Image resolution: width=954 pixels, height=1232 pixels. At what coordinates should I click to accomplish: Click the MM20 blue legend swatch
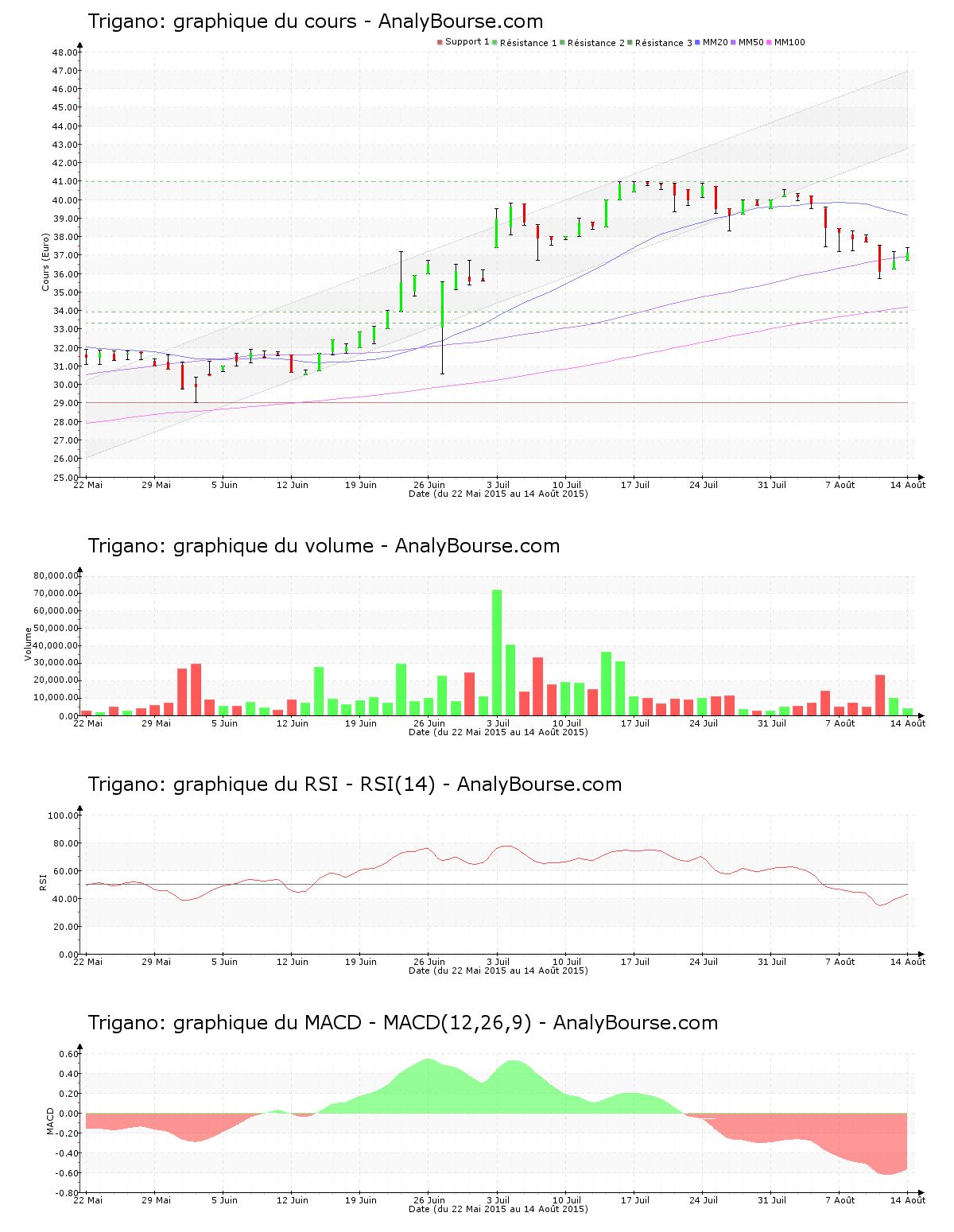(697, 42)
